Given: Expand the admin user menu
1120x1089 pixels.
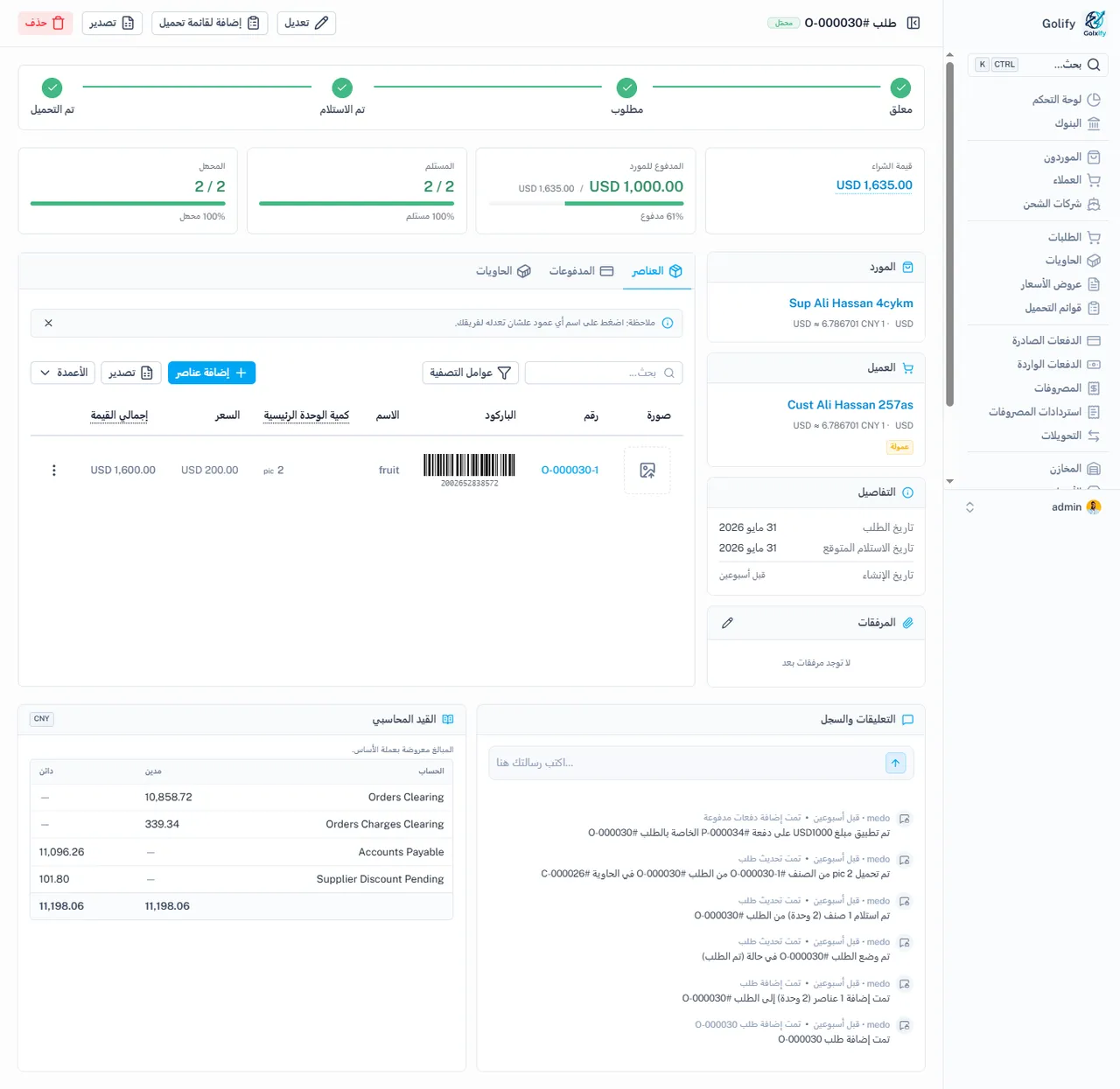Looking at the screenshot, I should click(969, 507).
